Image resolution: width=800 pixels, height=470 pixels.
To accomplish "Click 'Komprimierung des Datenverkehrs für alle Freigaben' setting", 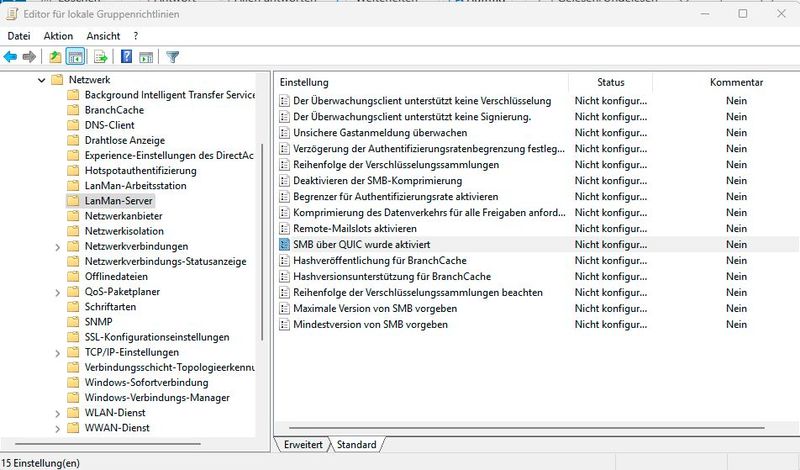I will 429,213.
